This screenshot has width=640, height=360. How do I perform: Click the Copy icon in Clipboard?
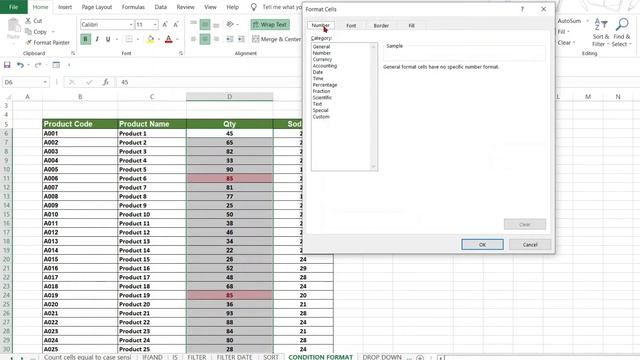(28, 31)
